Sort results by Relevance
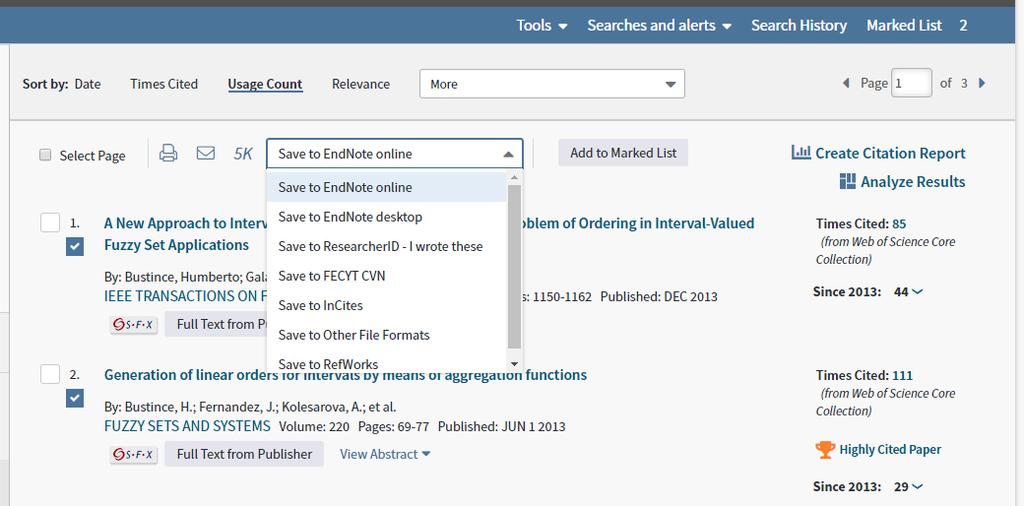The width and height of the screenshot is (1024, 506). 360,84
